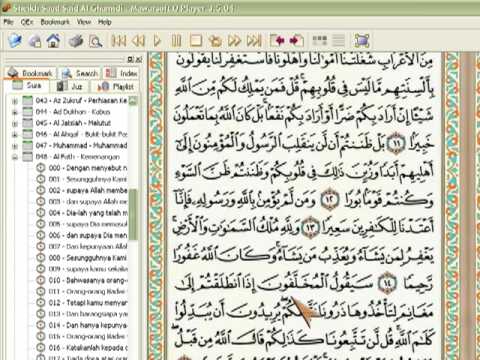Click the stop button
This screenshot has height=360, width=480.
click(196, 41)
